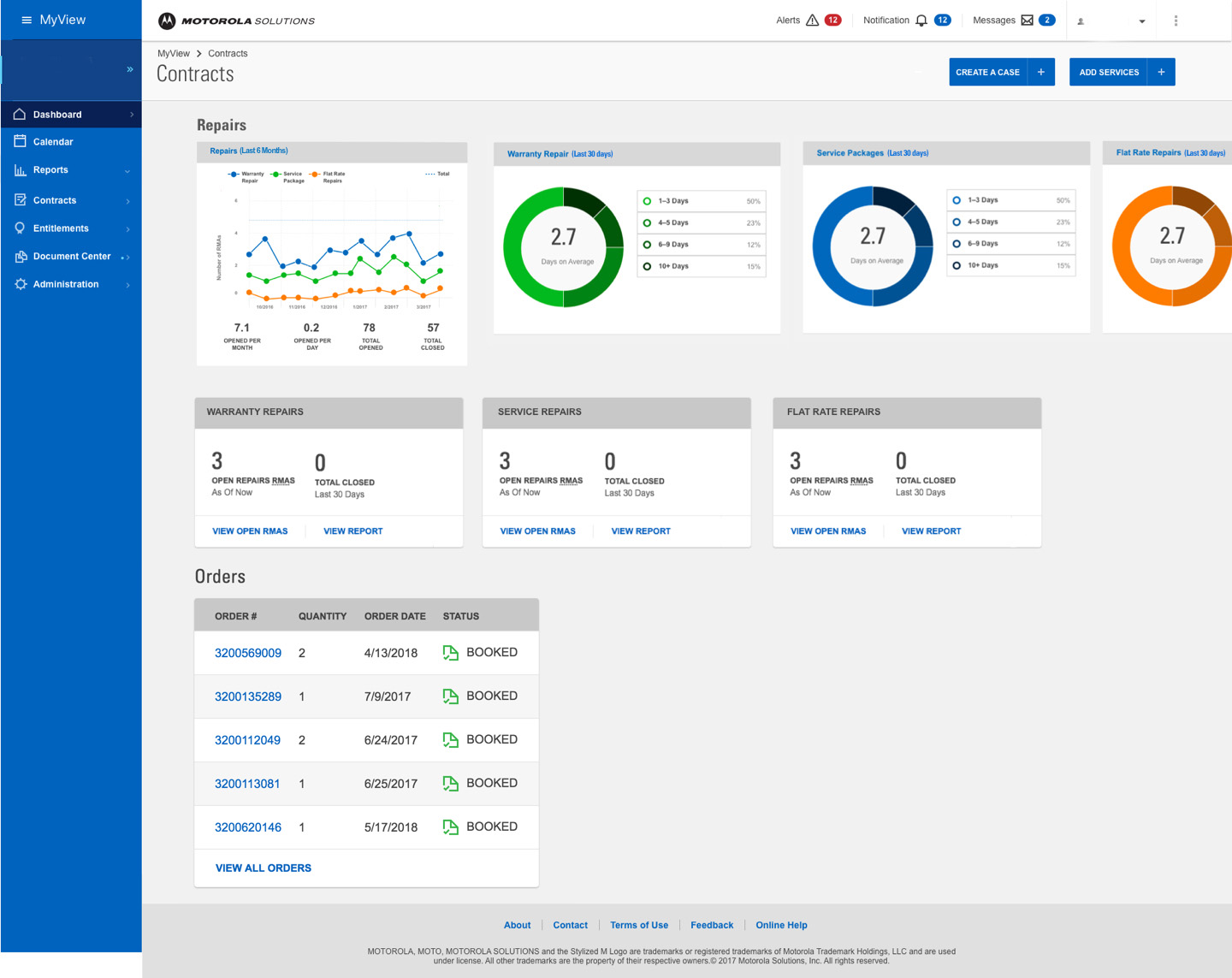Select 4–5 Days option in Warranty Repair
The width and height of the screenshot is (1232, 978).
648,222
